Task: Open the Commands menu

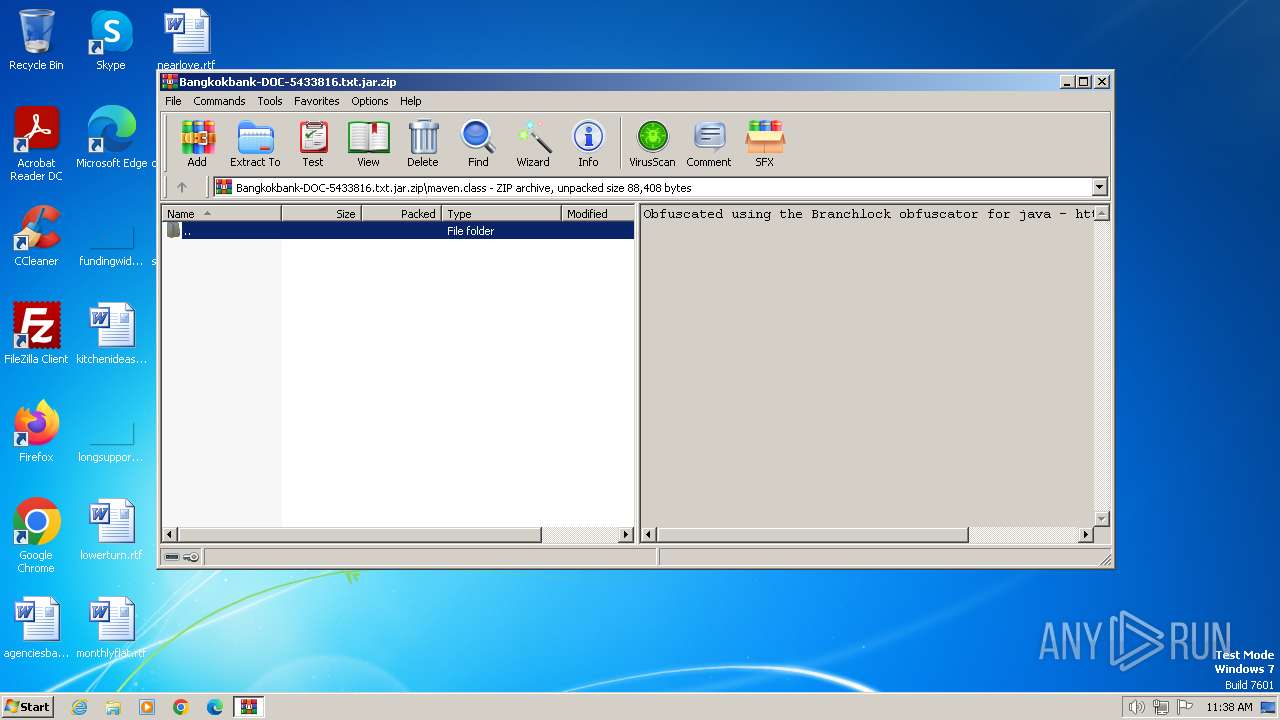Action: tap(219, 101)
